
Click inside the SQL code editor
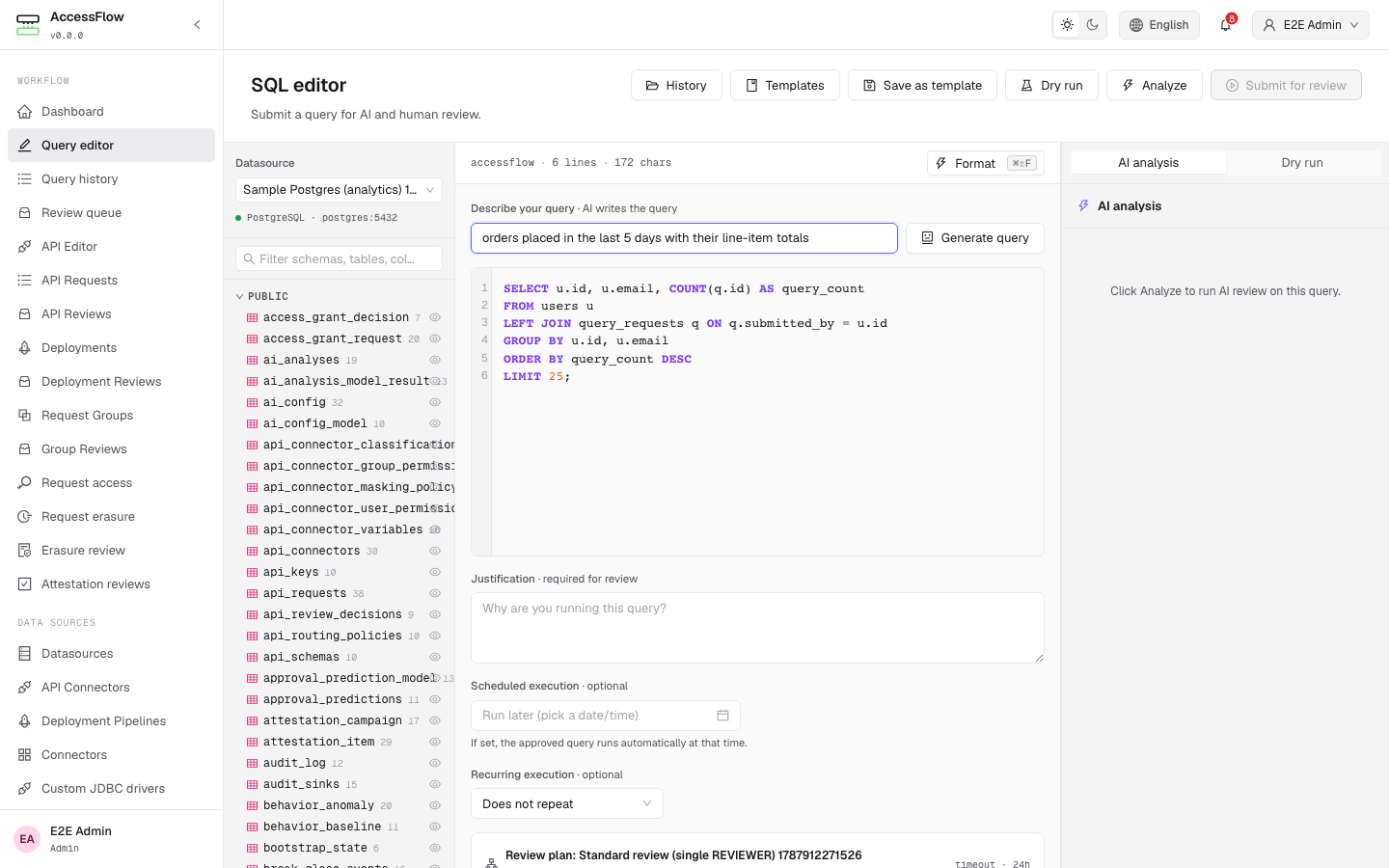pyautogui.click(x=757, y=412)
